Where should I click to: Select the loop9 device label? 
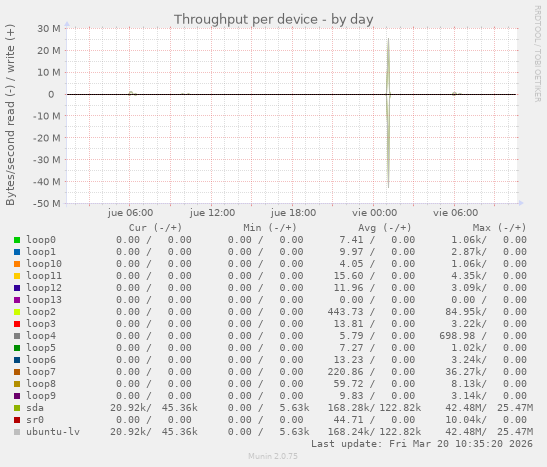point(41,396)
